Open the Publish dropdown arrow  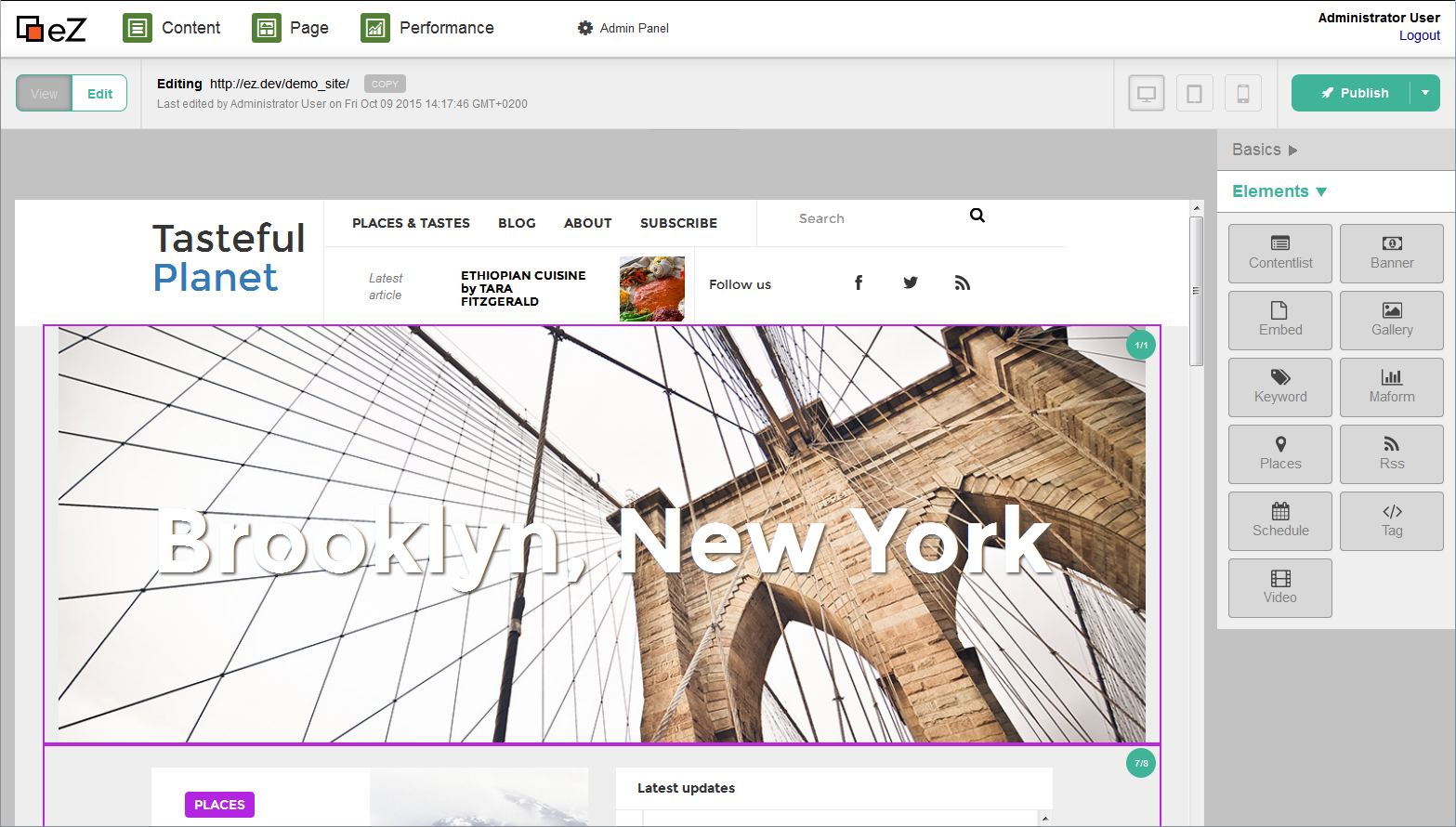pyautogui.click(x=1425, y=93)
